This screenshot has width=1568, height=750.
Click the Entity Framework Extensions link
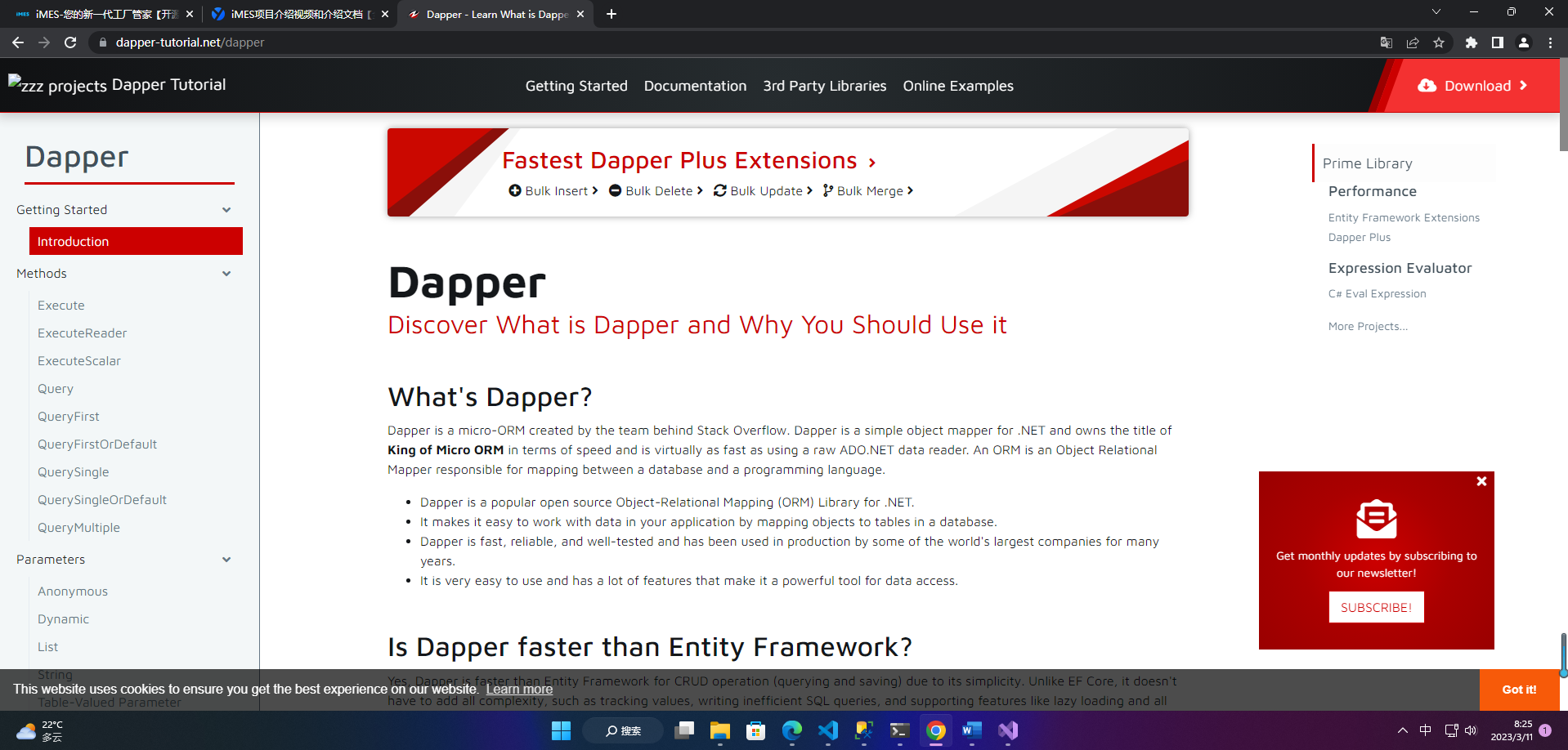[x=1404, y=218]
